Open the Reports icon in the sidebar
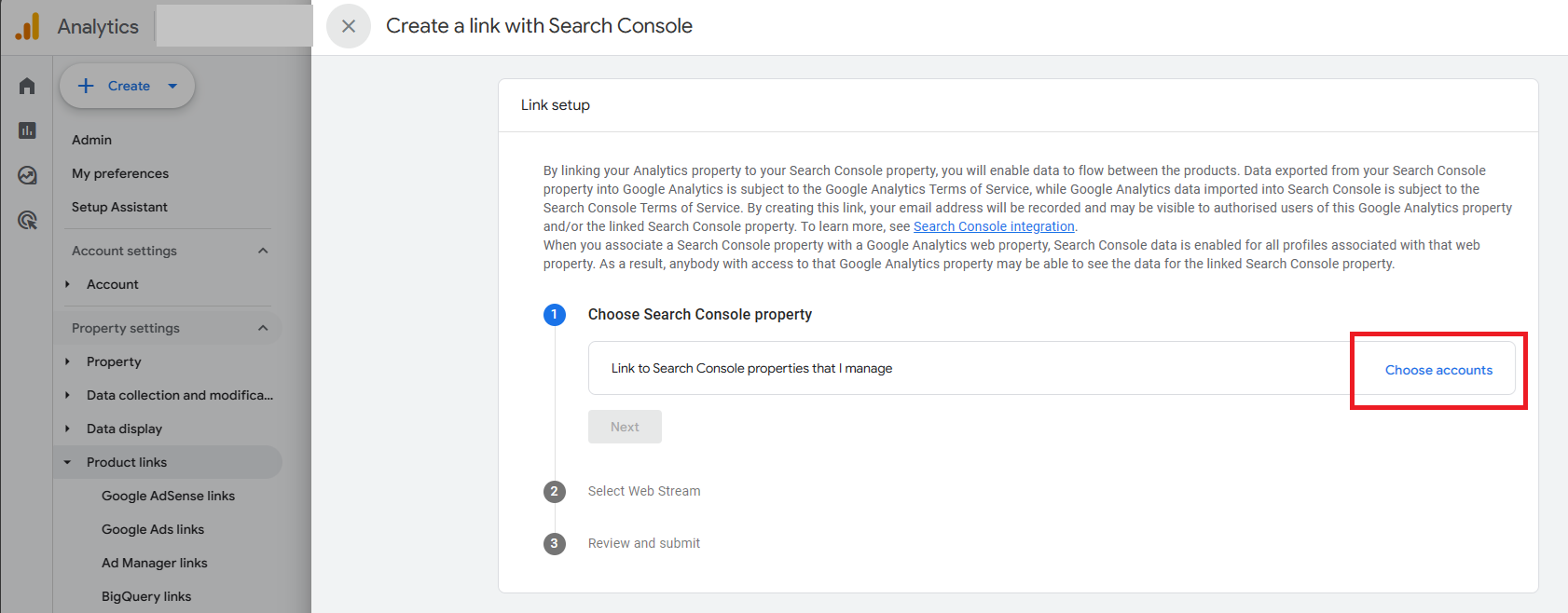The width and height of the screenshot is (1568, 613). (25, 130)
